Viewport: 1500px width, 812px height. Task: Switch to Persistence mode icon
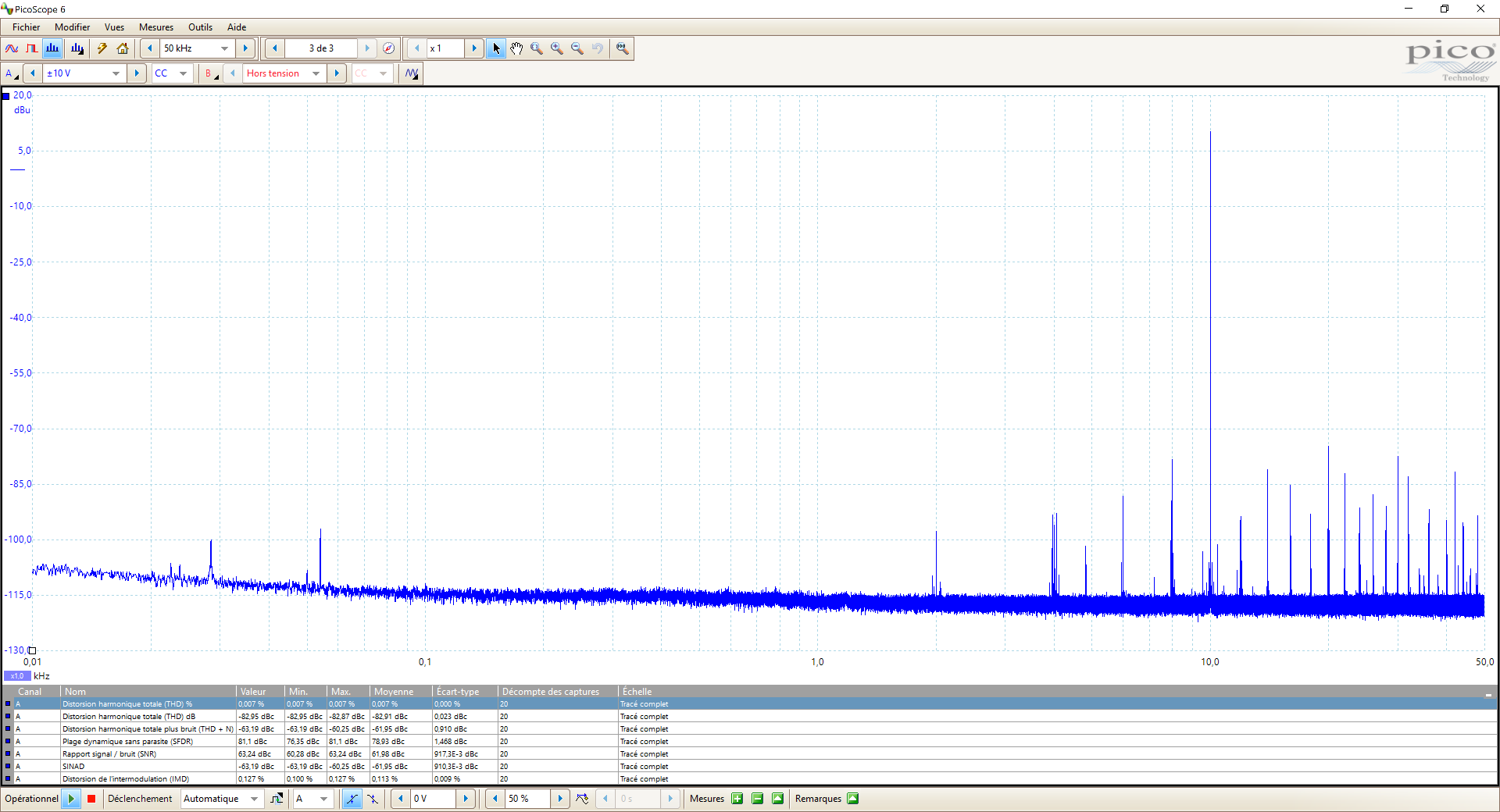[x=32, y=48]
